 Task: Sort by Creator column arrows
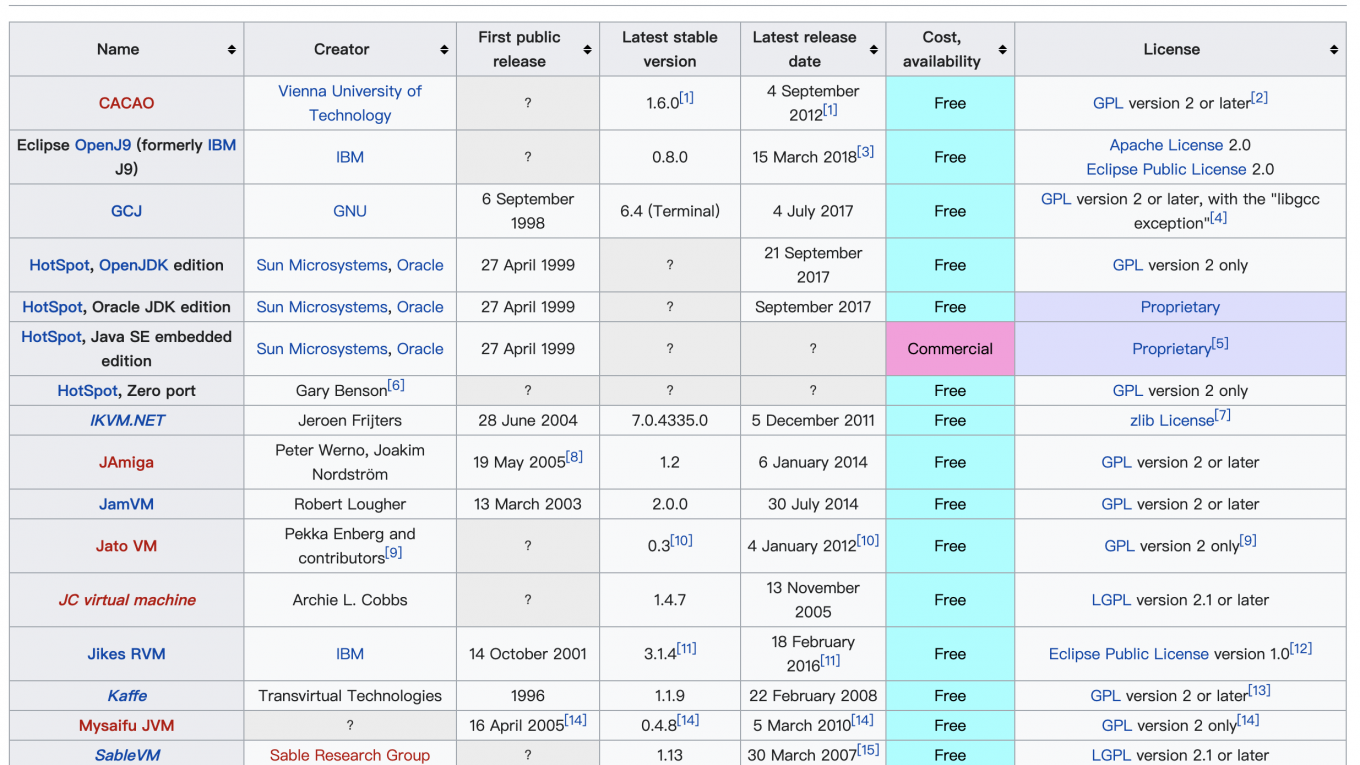pyautogui.click(x=444, y=50)
